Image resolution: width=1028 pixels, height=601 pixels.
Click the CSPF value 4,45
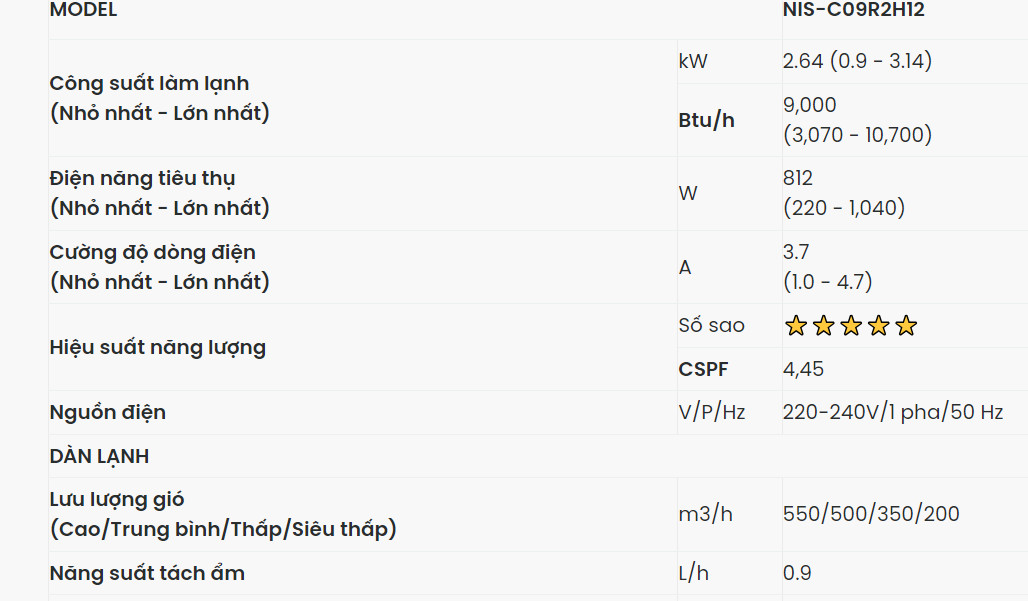pyautogui.click(x=803, y=369)
